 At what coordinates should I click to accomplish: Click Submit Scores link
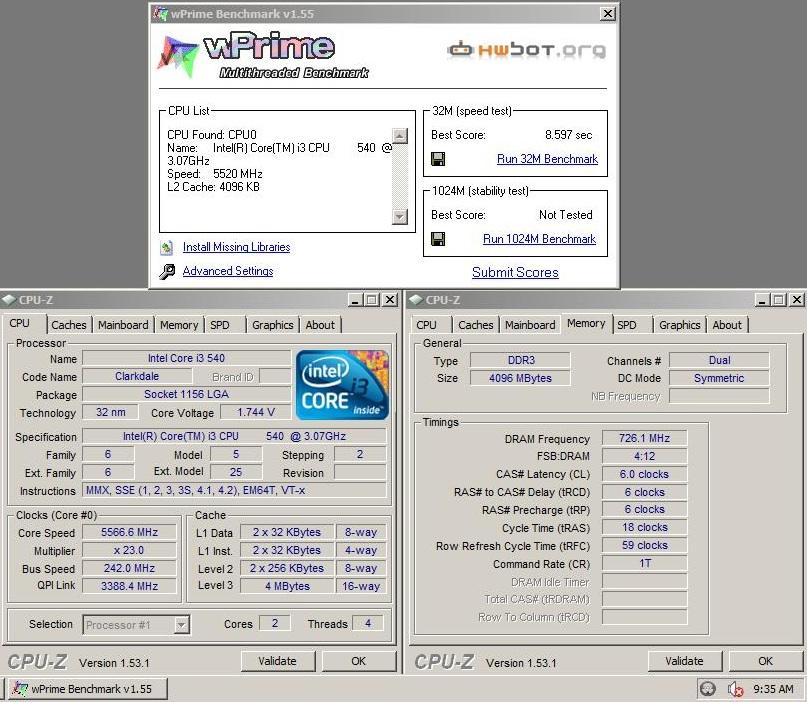pyautogui.click(x=515, y=272)
